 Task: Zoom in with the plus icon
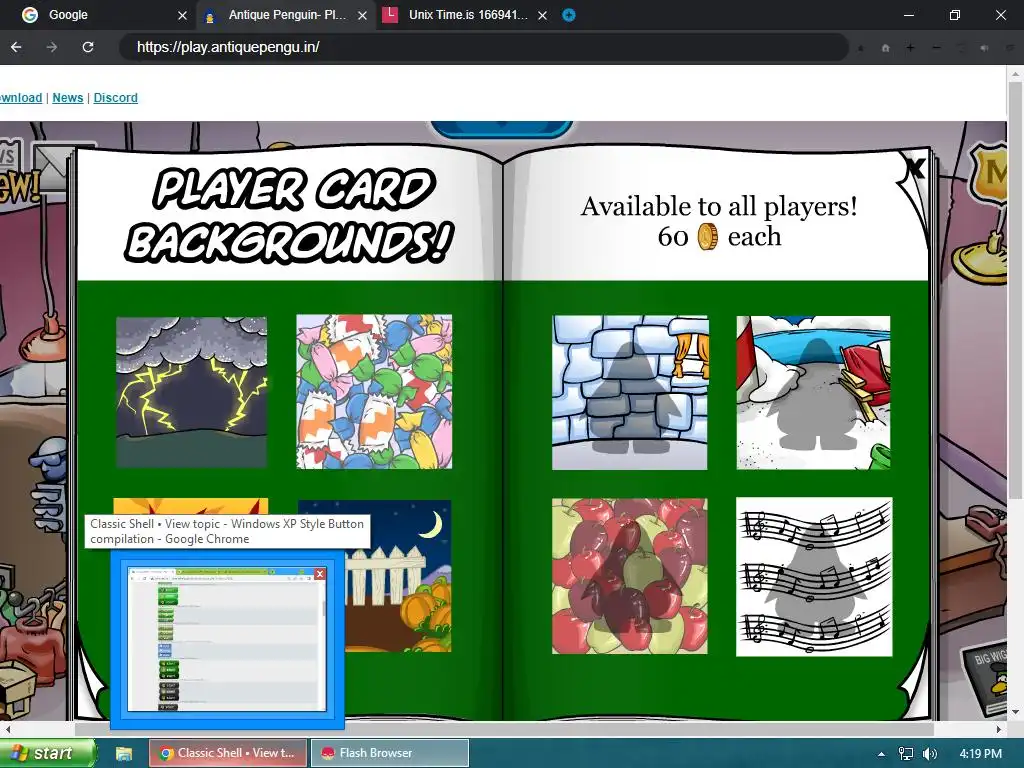[910, 48]
